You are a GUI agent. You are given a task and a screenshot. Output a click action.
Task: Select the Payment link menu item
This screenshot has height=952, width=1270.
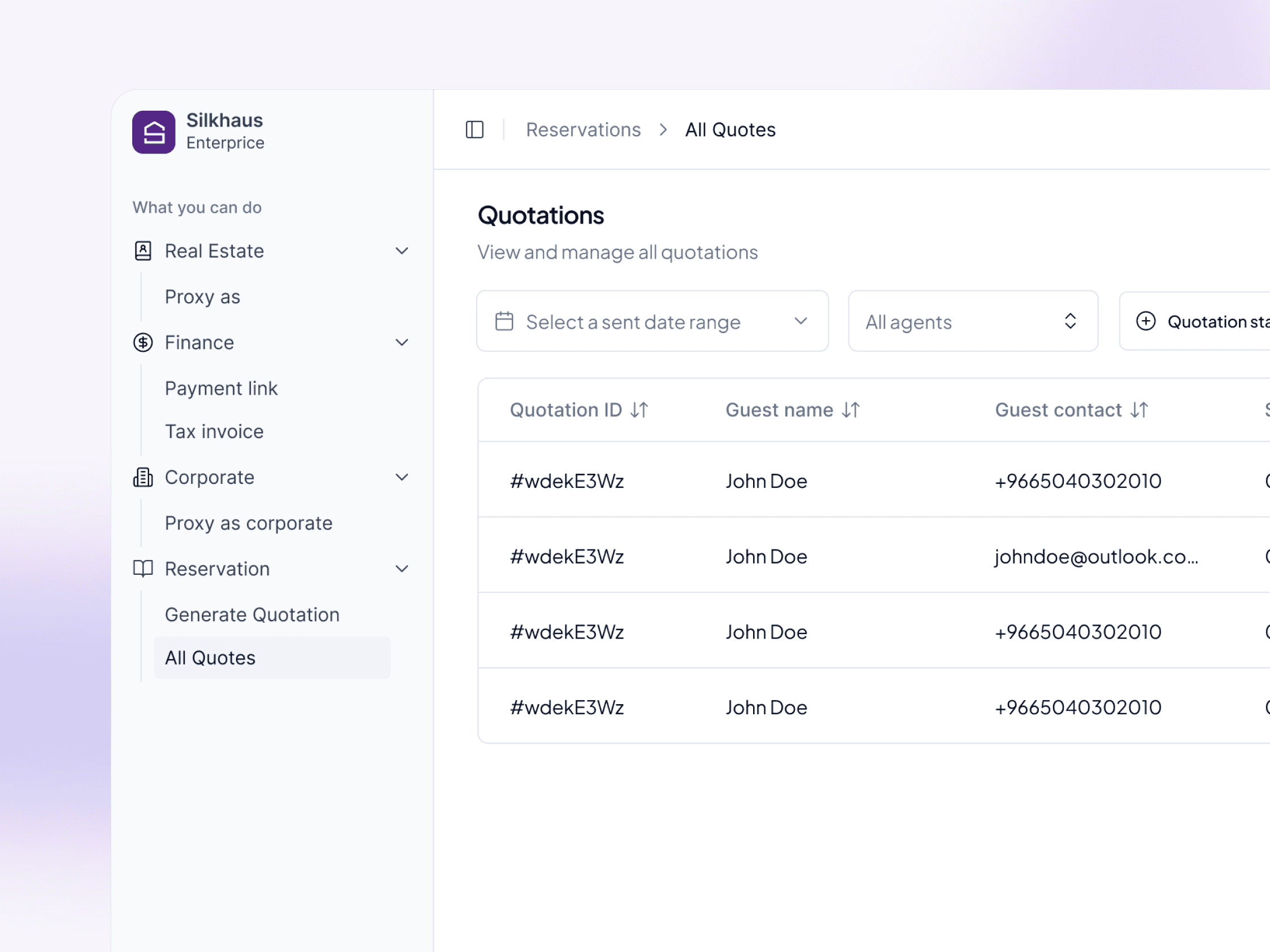[x=221, y=388]
